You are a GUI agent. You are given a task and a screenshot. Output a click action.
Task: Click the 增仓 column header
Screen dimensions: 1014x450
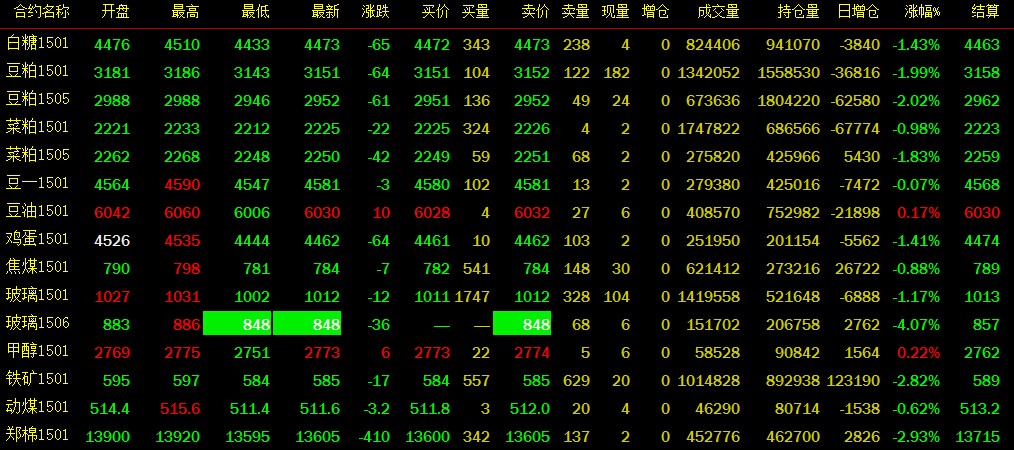point(656,12)
